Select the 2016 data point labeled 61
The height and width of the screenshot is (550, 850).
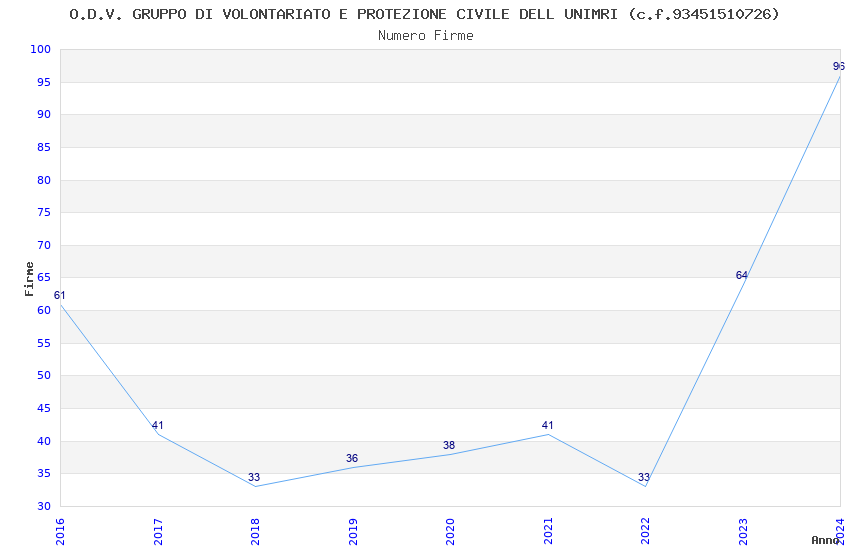tap(61, 303)
